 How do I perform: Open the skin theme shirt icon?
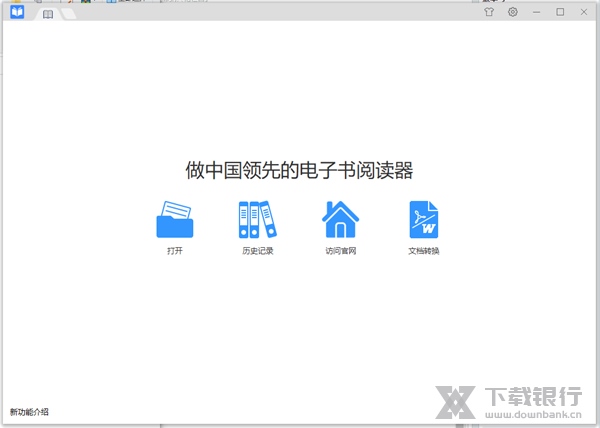(x=489, y=12)
